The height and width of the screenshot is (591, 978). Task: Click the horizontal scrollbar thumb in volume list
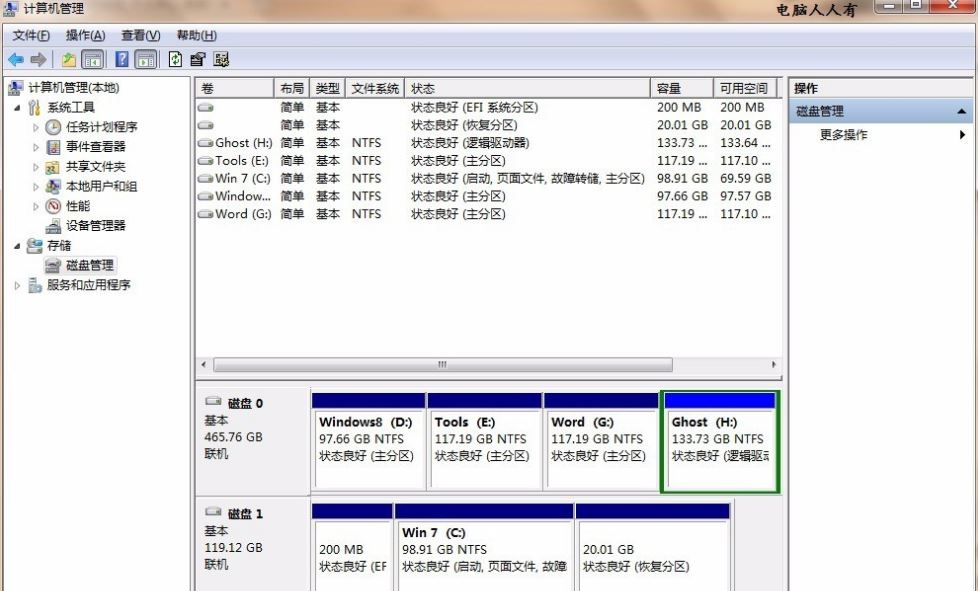[x=443, y=365]
